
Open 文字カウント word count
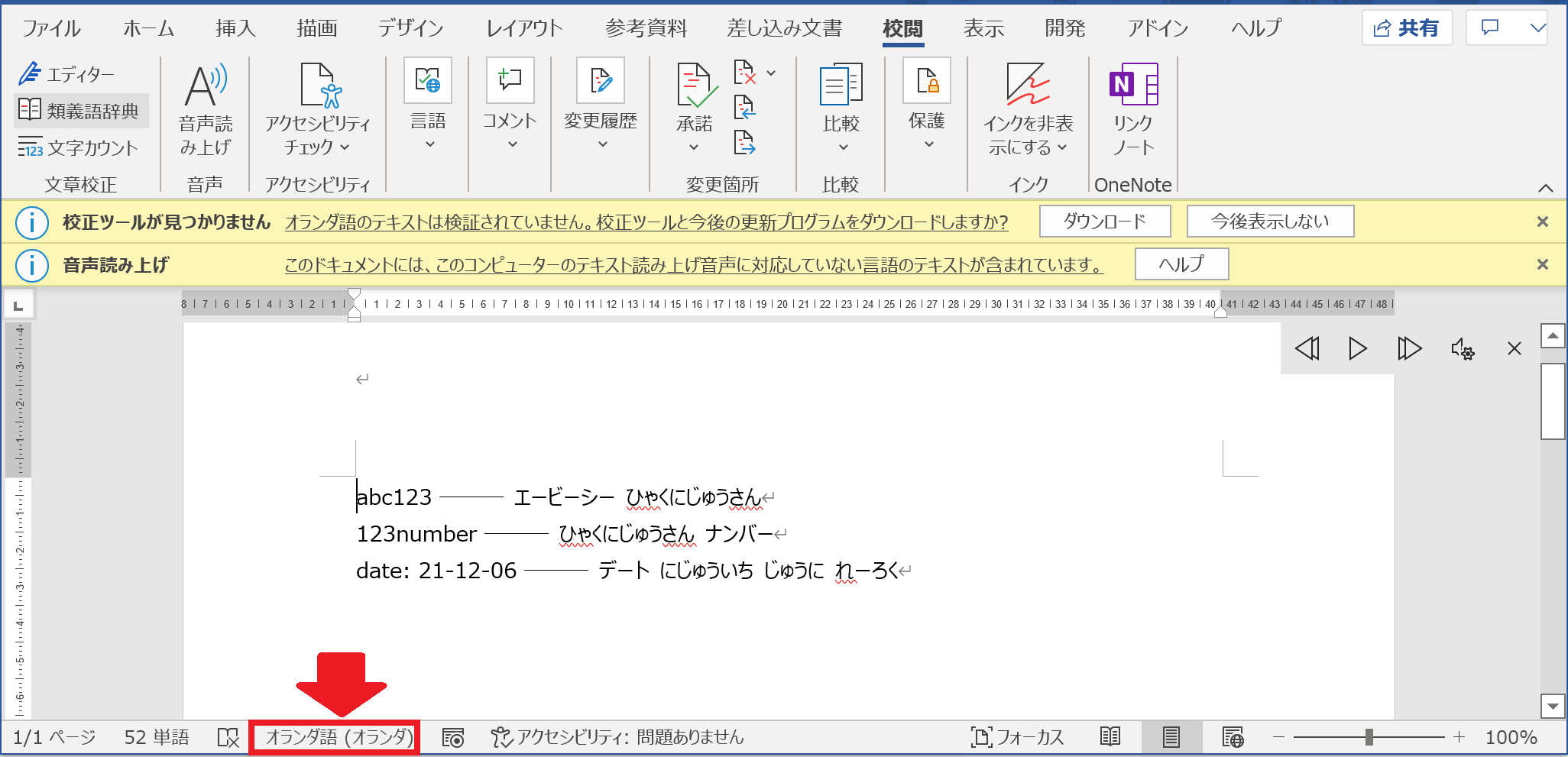pos(78,147)
